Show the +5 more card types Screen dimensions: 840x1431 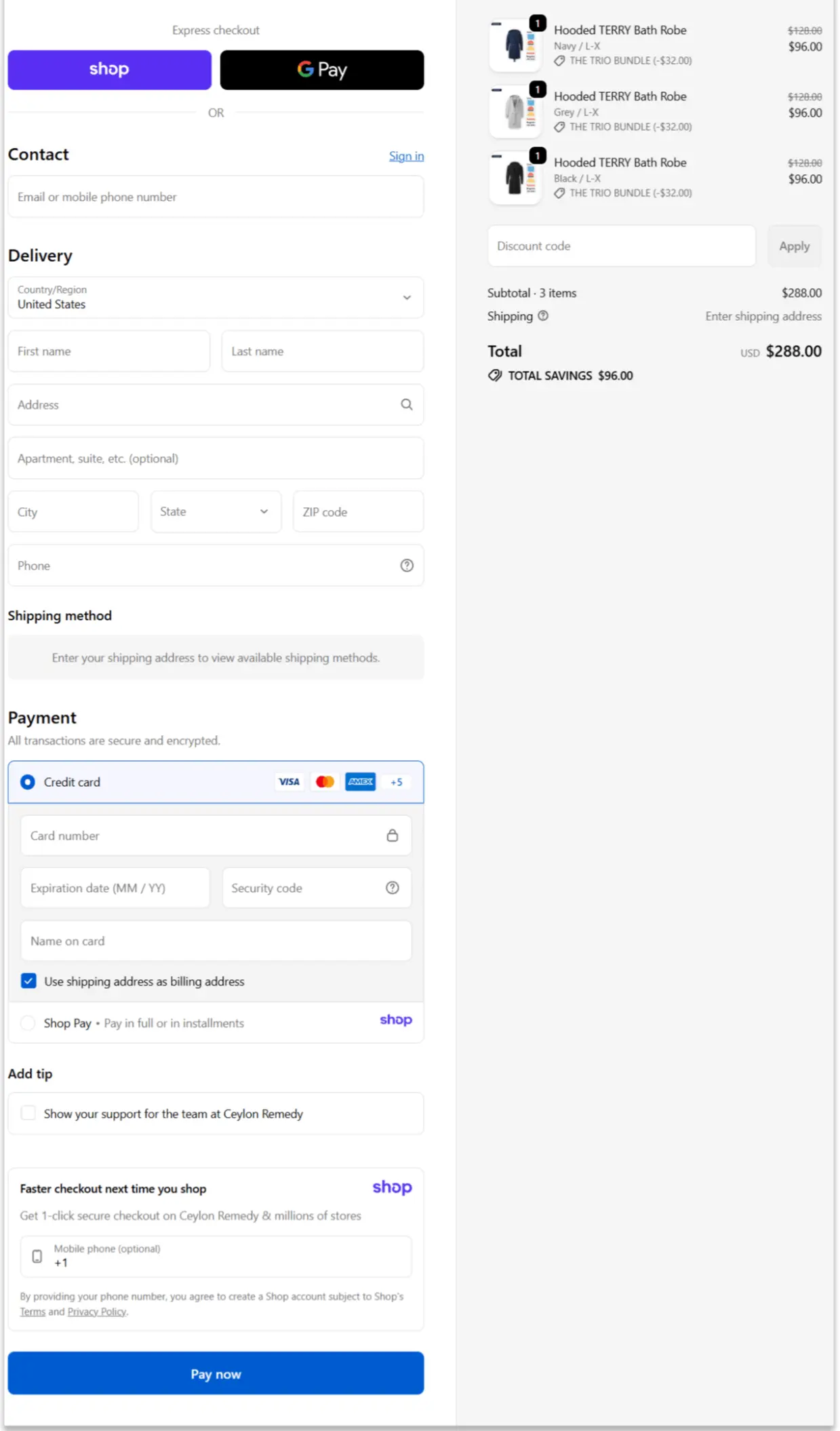[397, 782]
